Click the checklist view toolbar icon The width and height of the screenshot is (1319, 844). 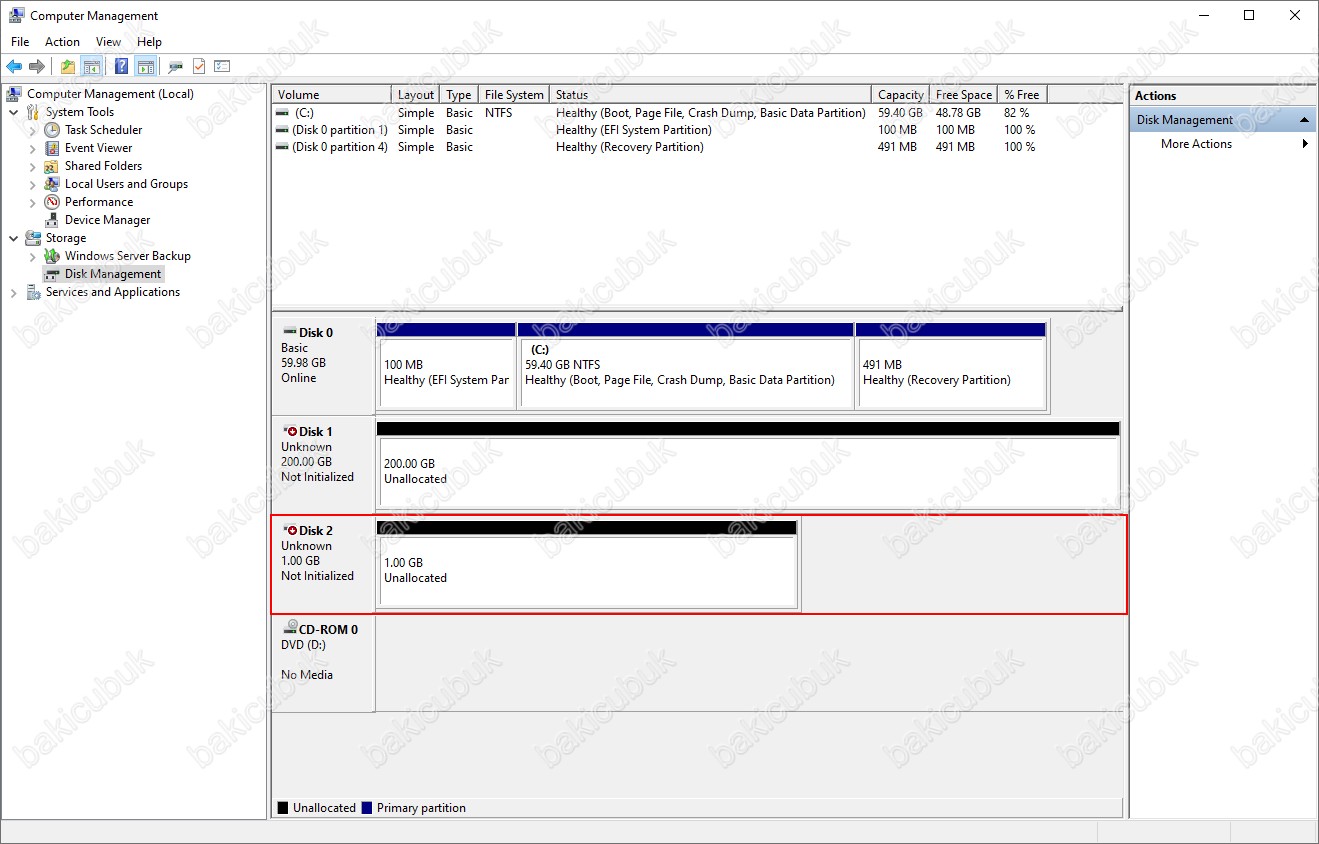pyautogui.click(x=222, y=67)
